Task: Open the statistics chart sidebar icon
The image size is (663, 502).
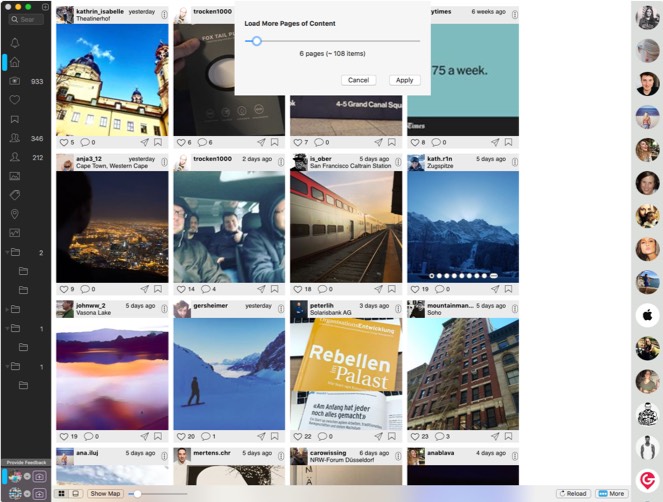Action: click(x=15, y=233)
